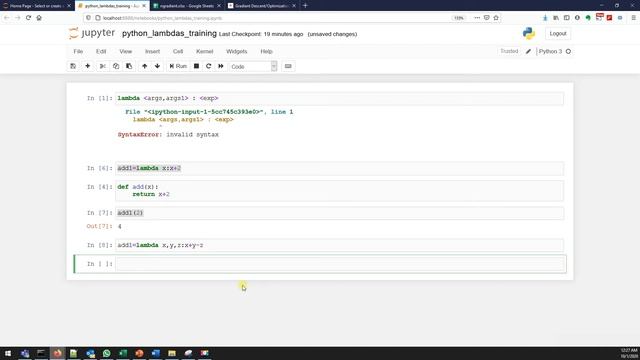Click the Firefox icon in taskbar

(58, 353)
